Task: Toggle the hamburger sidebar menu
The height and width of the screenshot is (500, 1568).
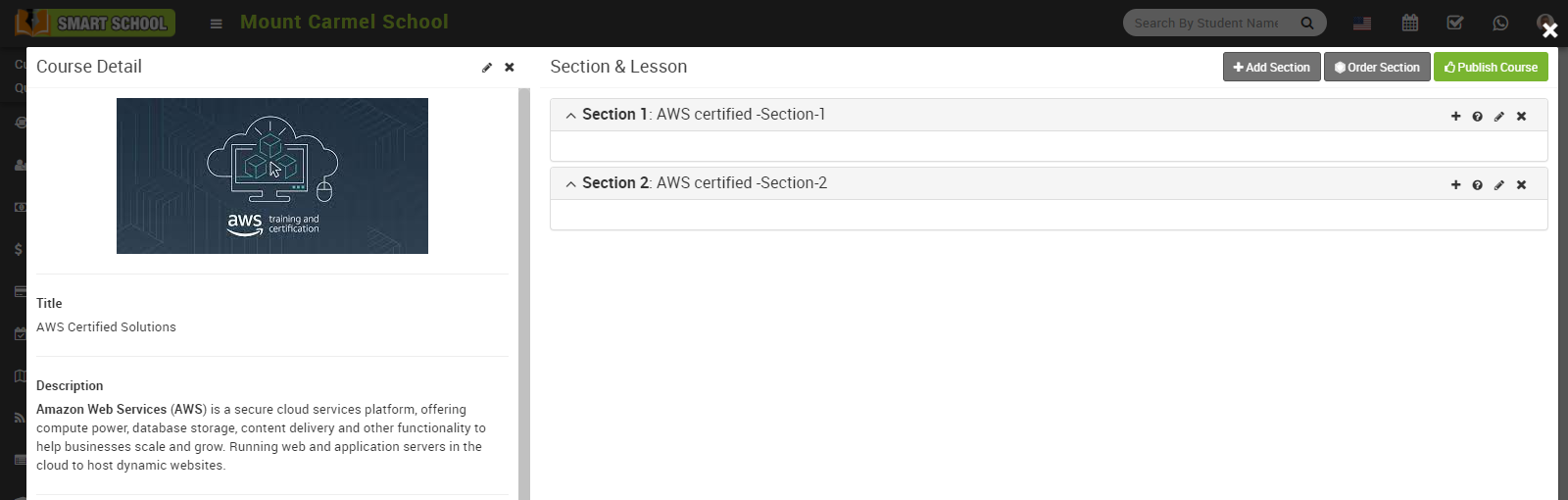Action: (216, 24)
